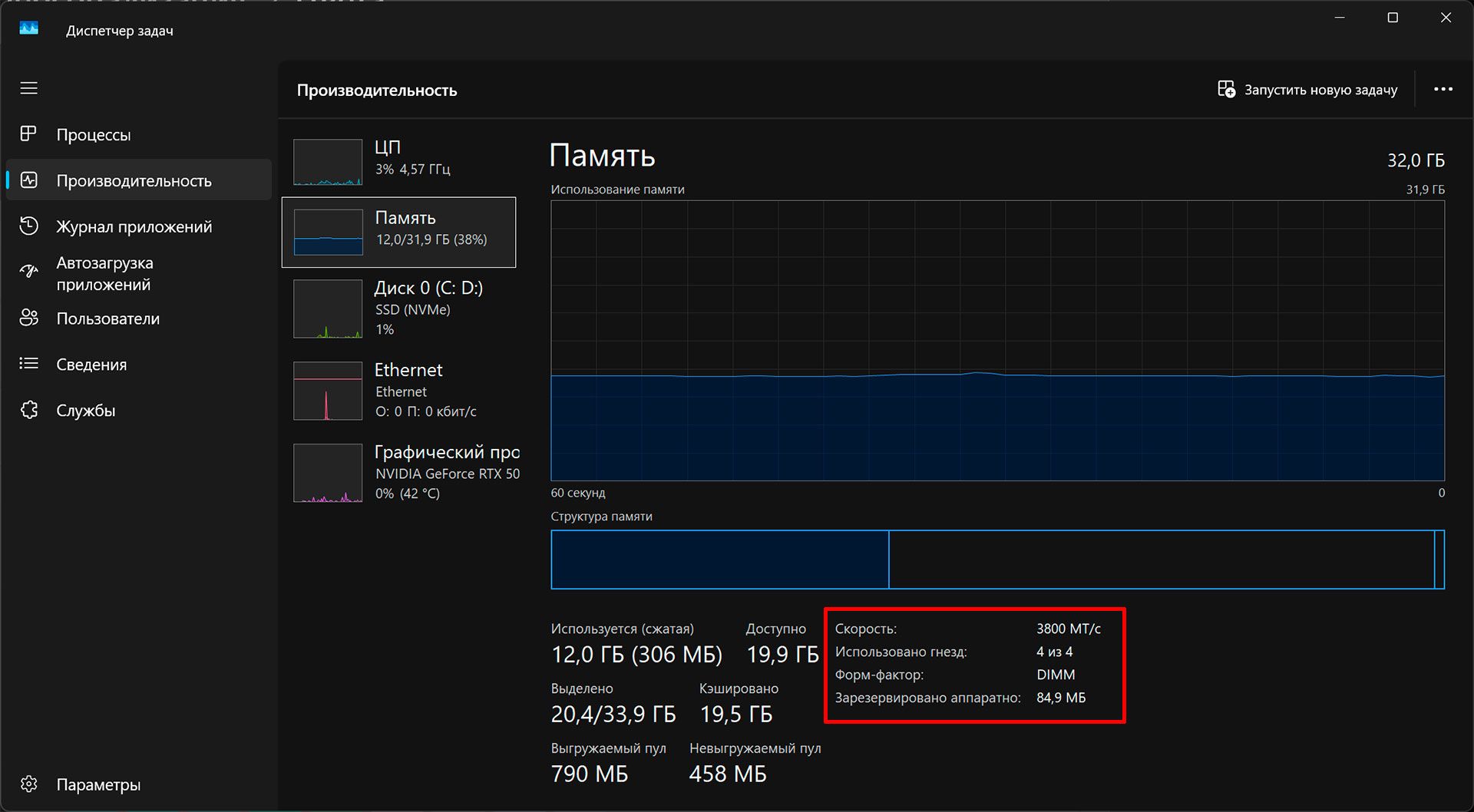Click the Кэшировано value 19,5 ГБ
1474x812 pixels.
point(736,715)
